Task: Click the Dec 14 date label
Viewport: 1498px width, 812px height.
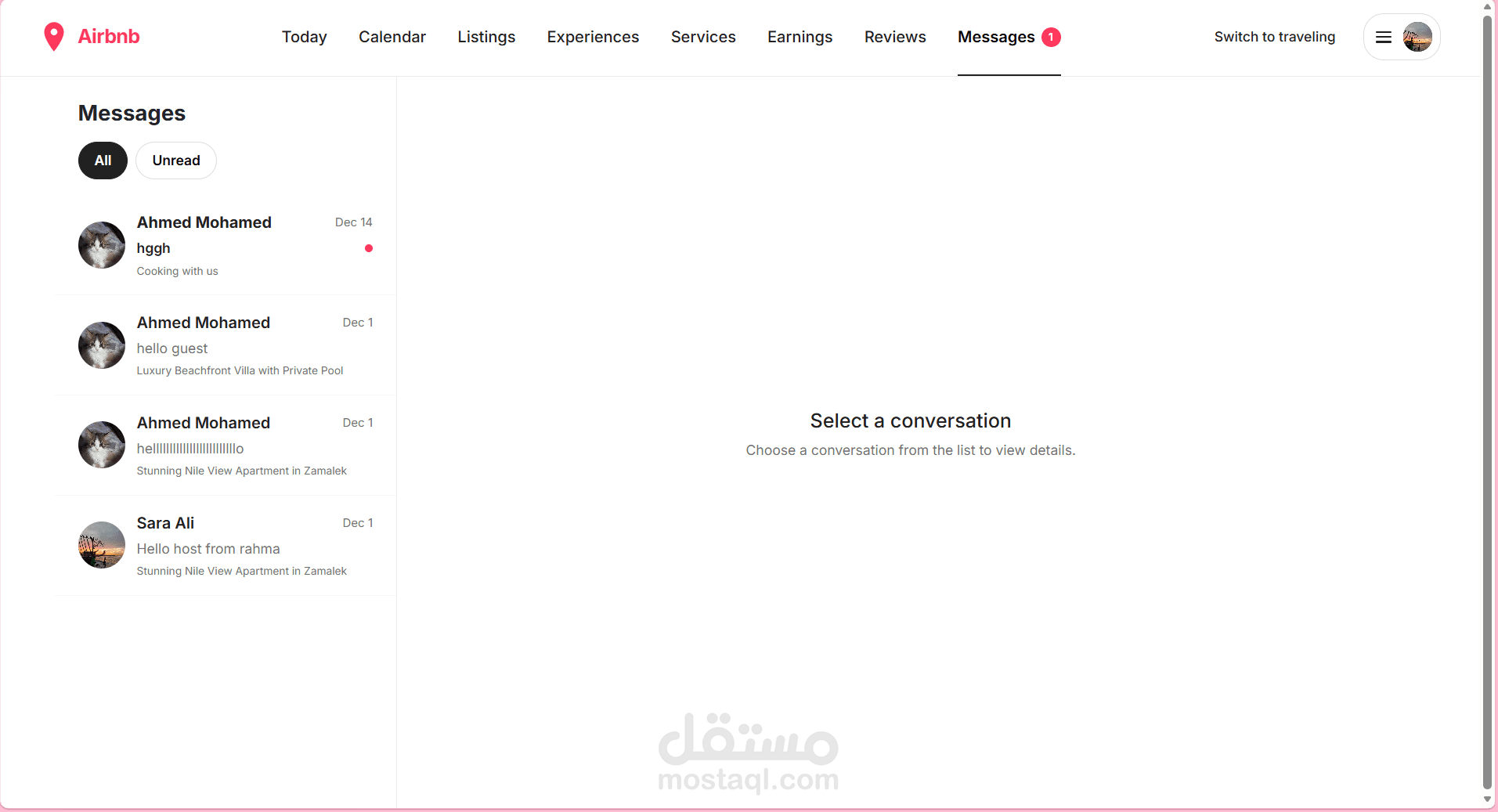Action: 354,222
